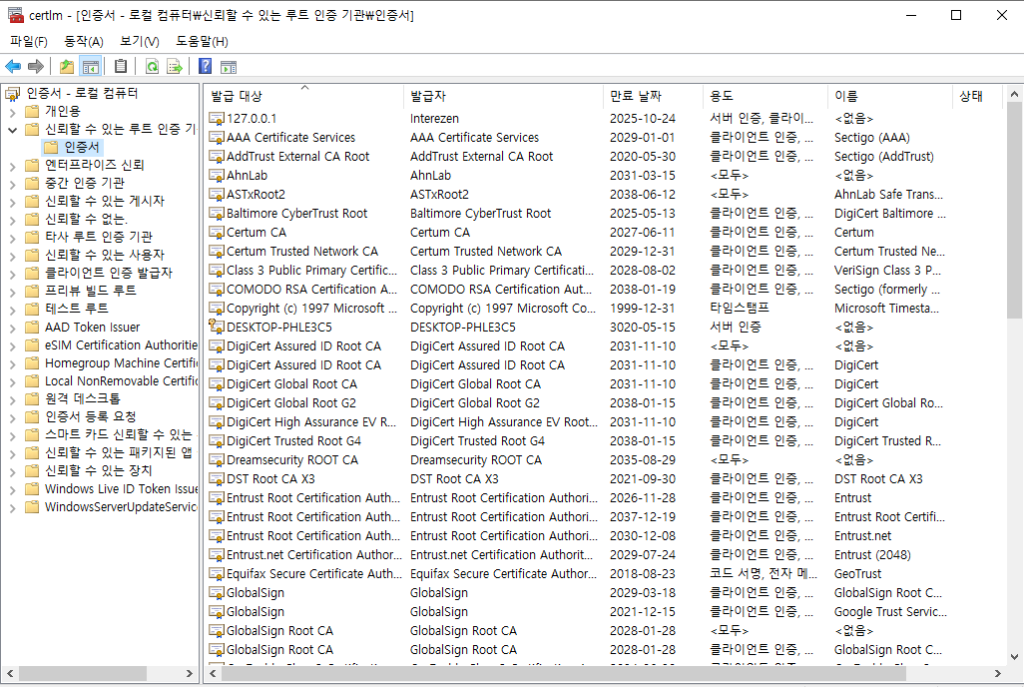Click the certificate icon of Baltimore CyberTrust Root
Viewport: 1024px width, 687px height.
coord(216,214)
